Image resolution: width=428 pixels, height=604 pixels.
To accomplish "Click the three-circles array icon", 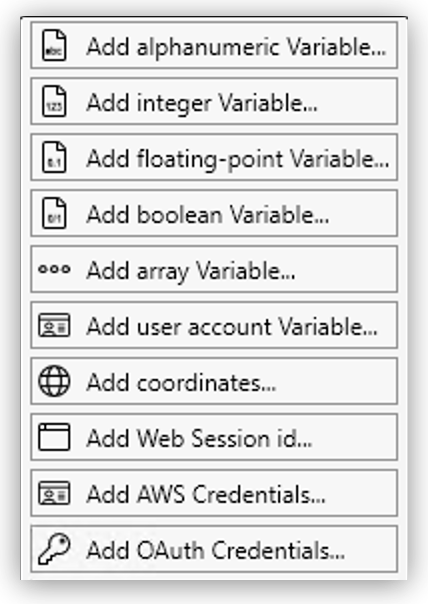I will (54, 269).
